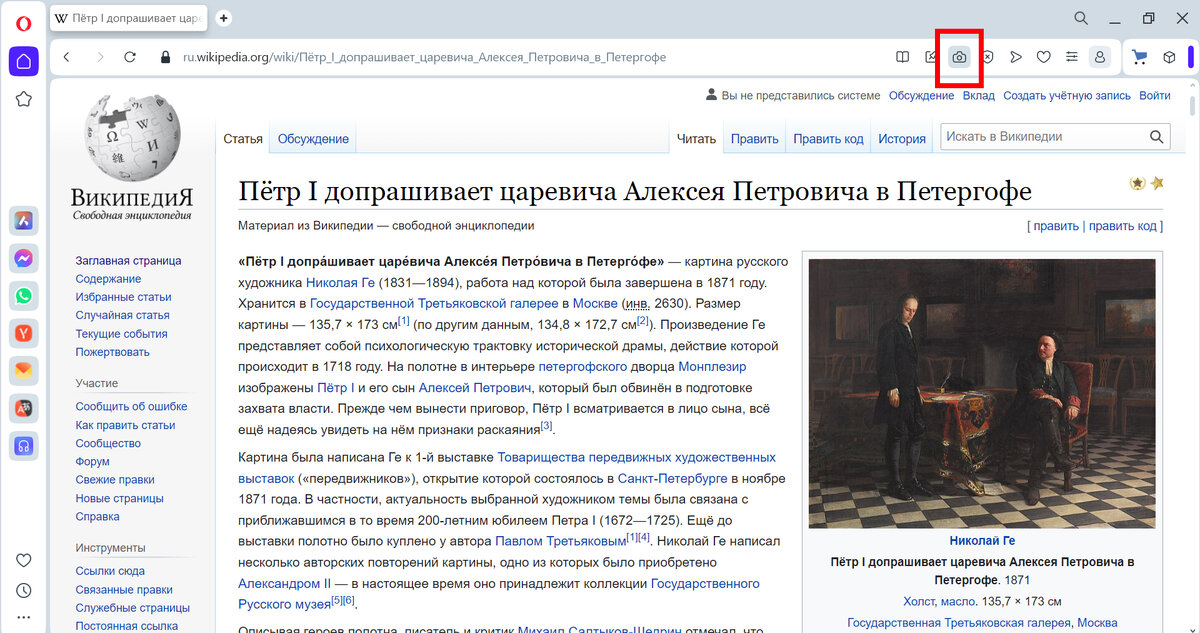Open the orange mail envelope sidebar icon
This screenshot has width=1200, height=633.
24,370
